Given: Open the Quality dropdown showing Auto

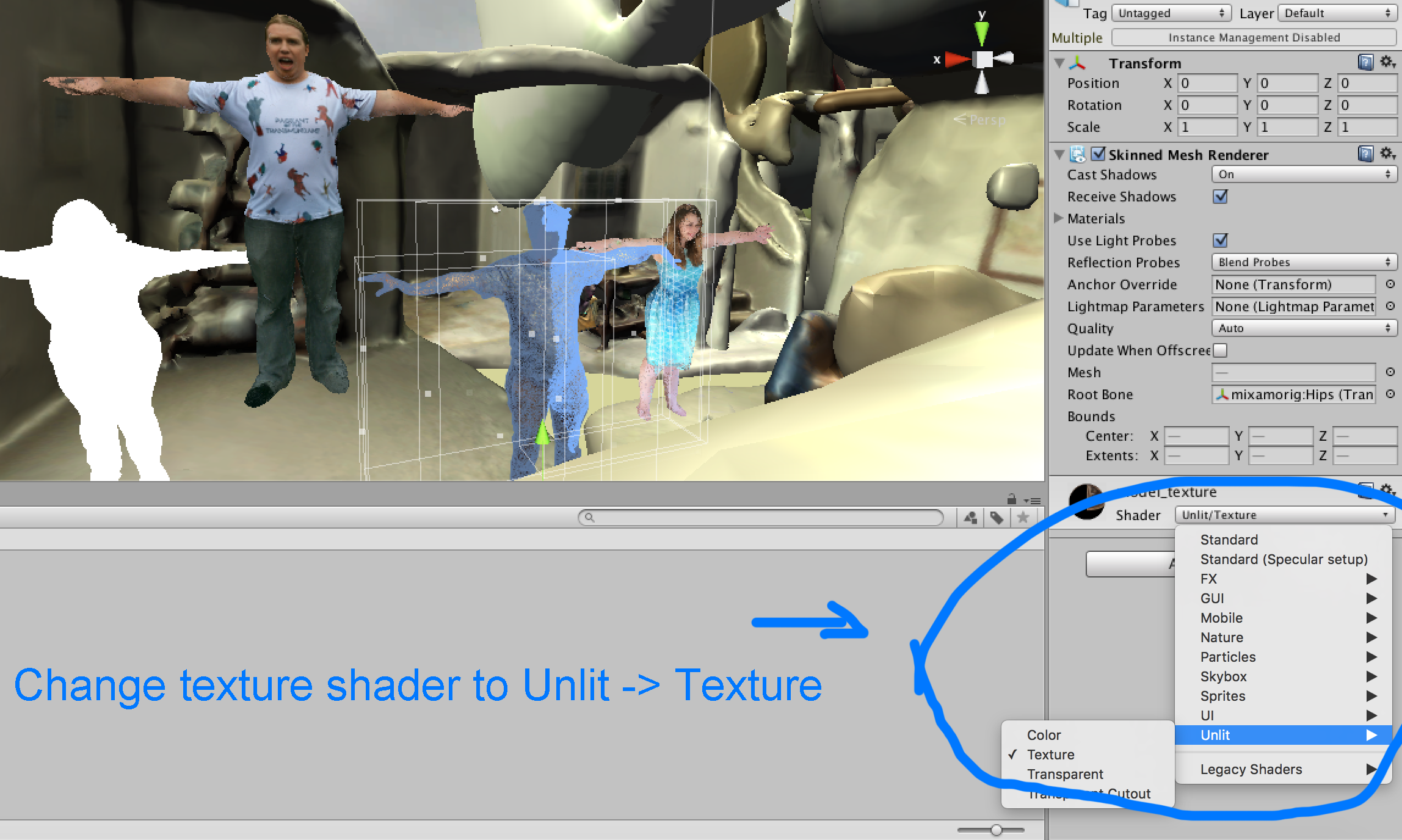Looking at the screenshot, I should point(1304,328).
